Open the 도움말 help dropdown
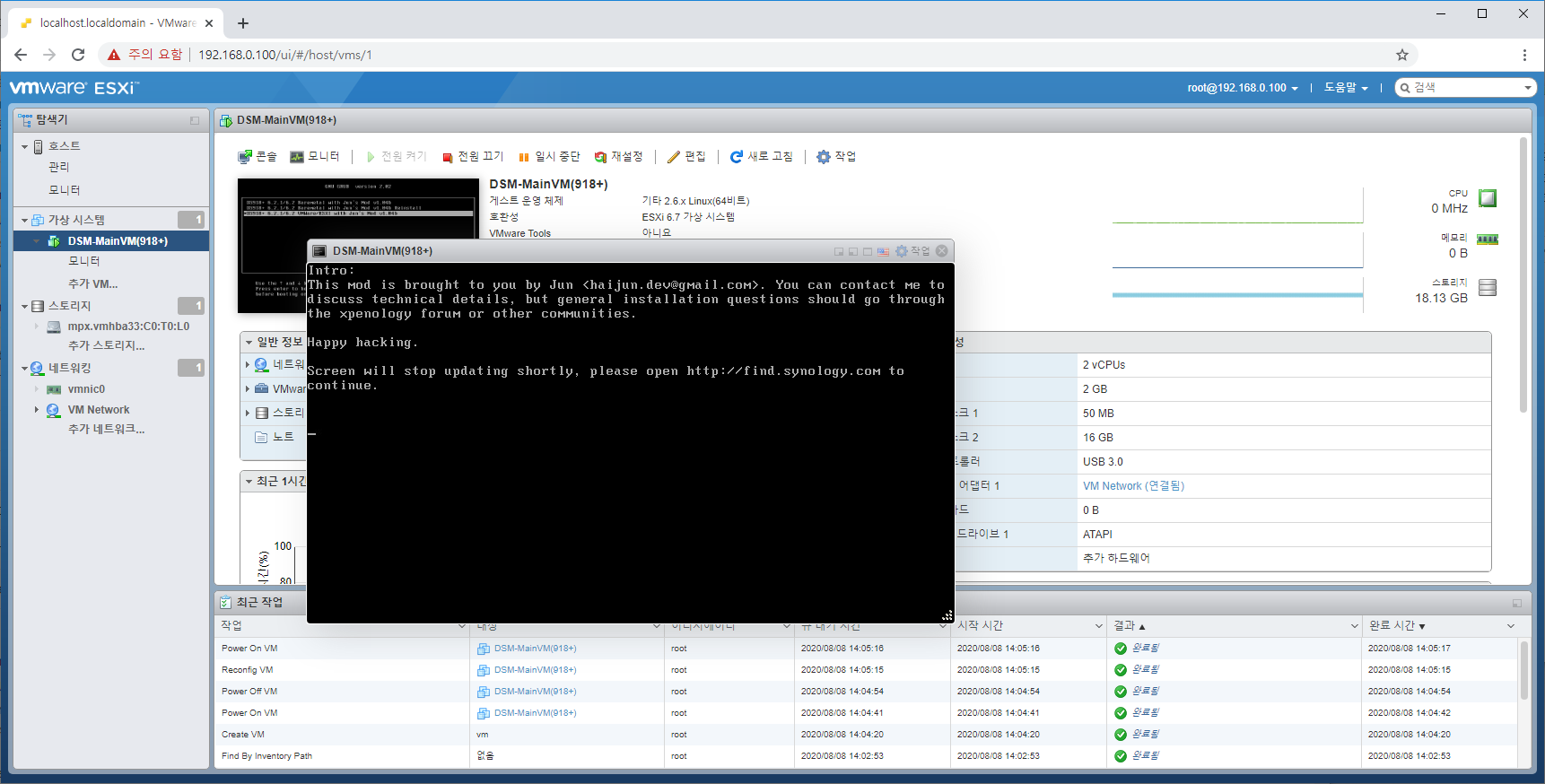This screenshot has width=1545, height=784. pos(1346,88)
